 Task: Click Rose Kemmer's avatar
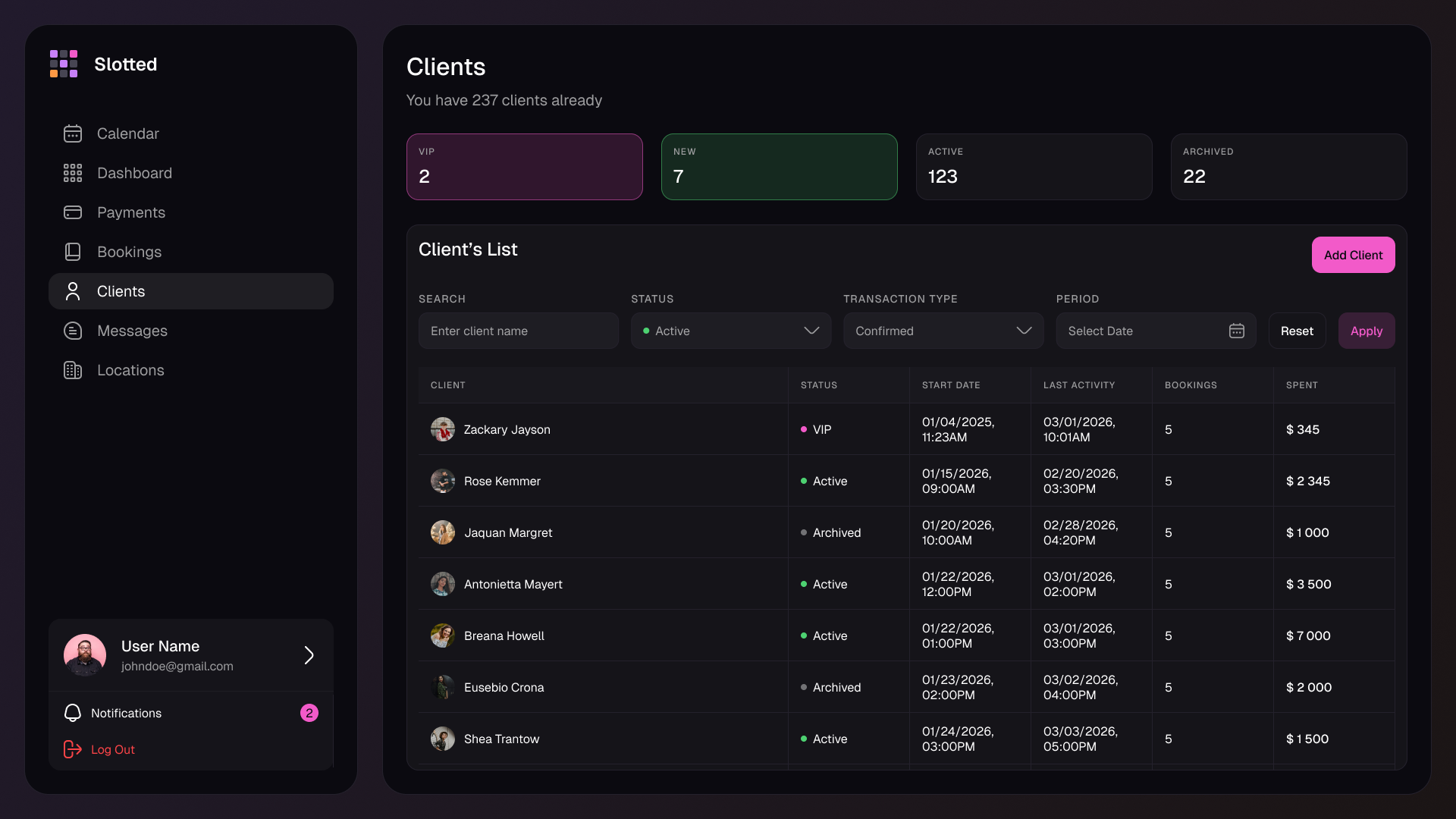pos(443,481)
